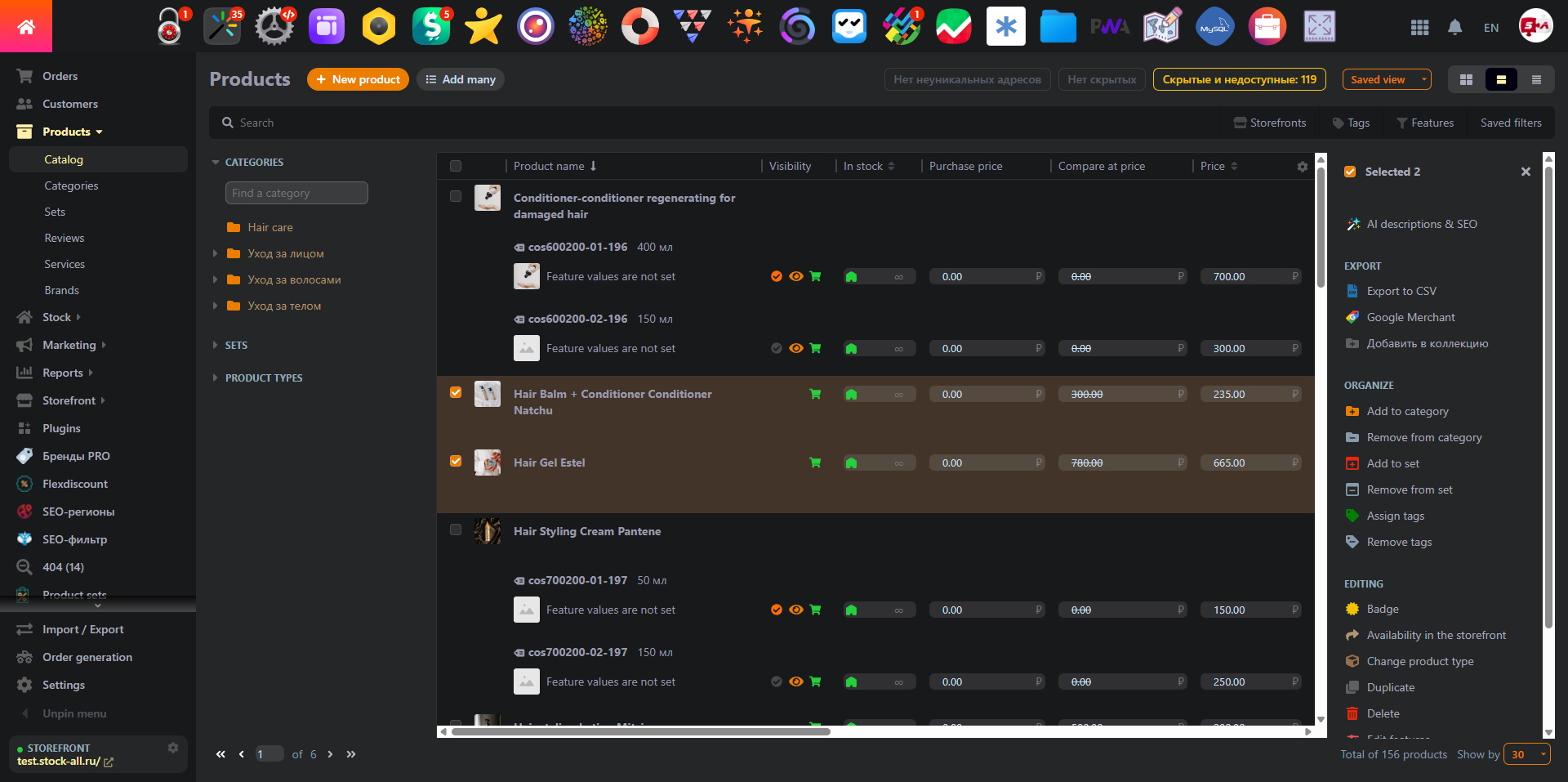
Task: Open AI descriptions & SEO tool
Action: [x=1421, y=224]
